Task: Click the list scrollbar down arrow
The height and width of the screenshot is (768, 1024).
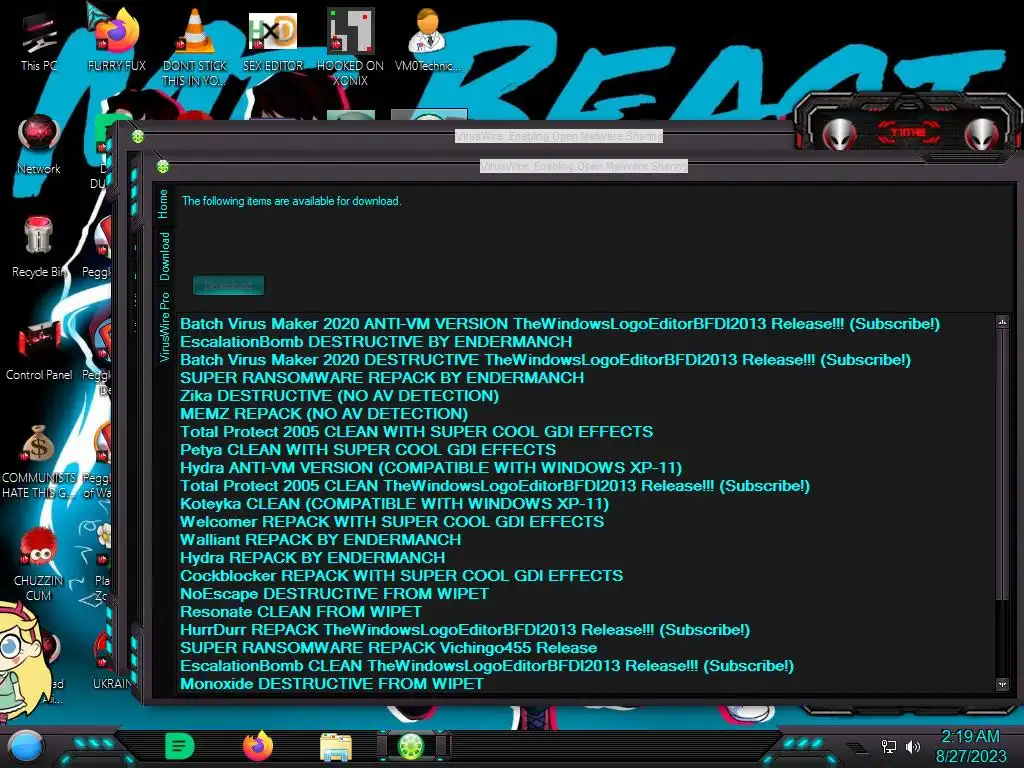Action: (x=1002, y=684)
